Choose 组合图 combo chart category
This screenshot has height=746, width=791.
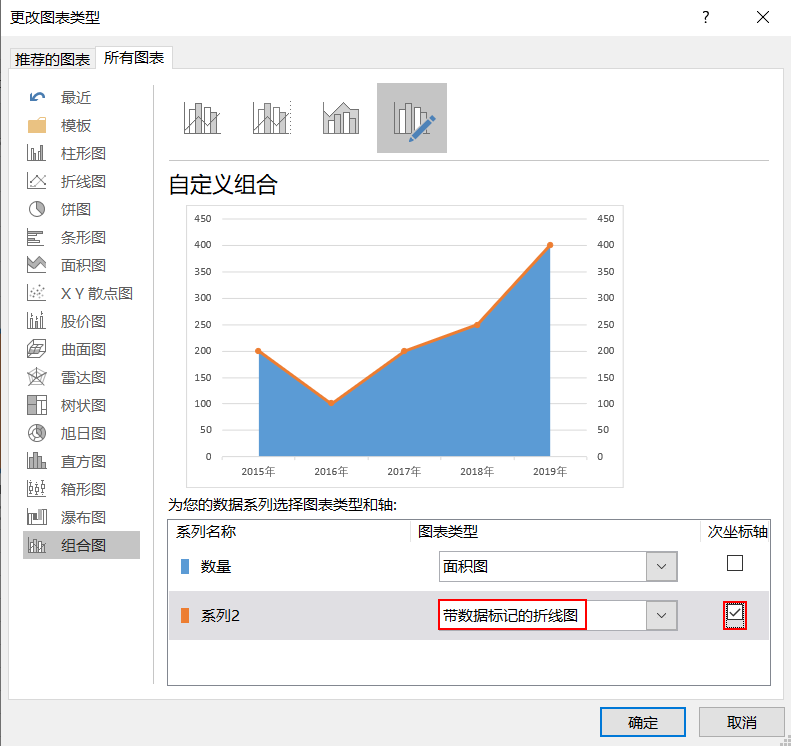pos(81,545)
